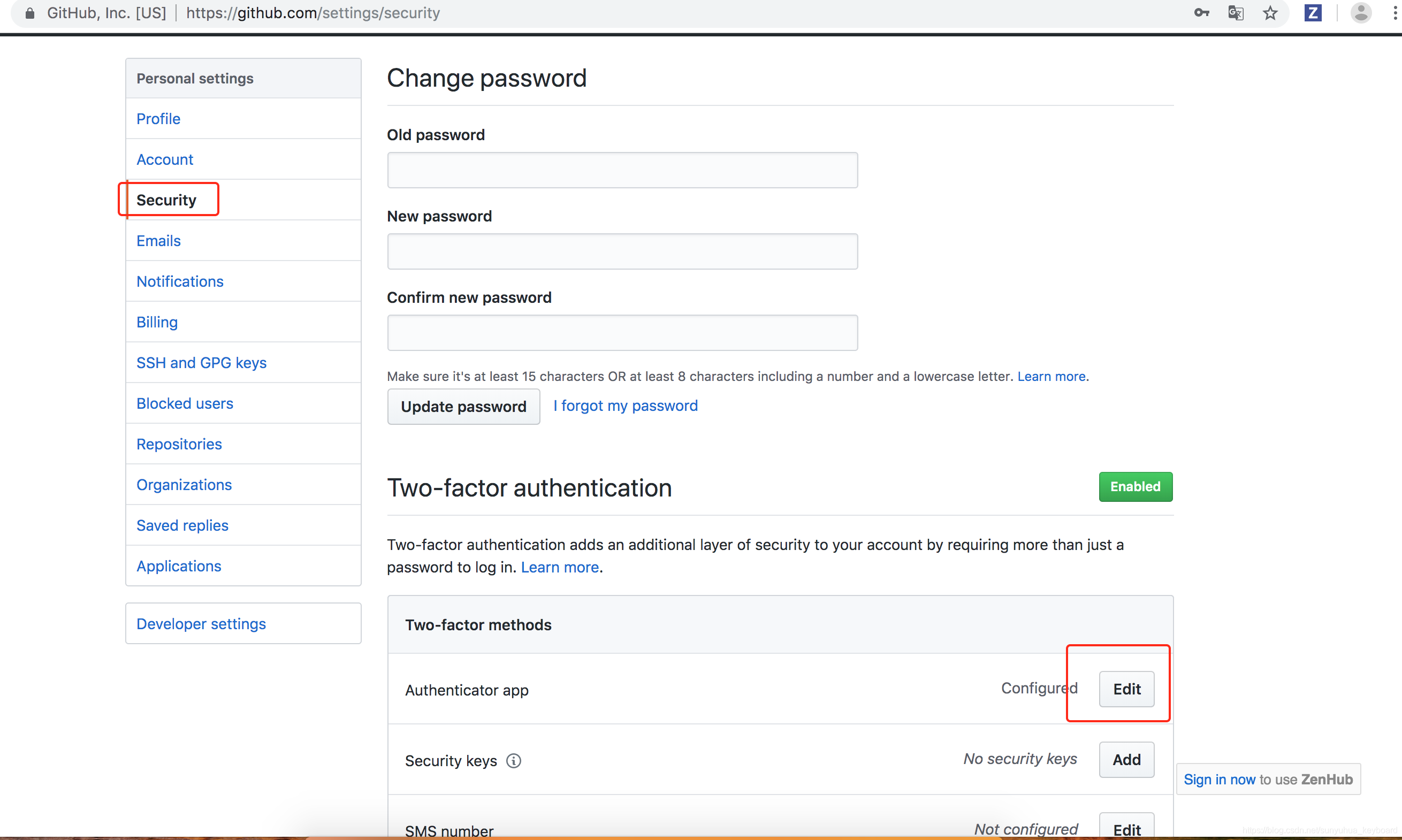Add a new security key
Viewport: 1402px width, 840px height.
(1126, 759)
